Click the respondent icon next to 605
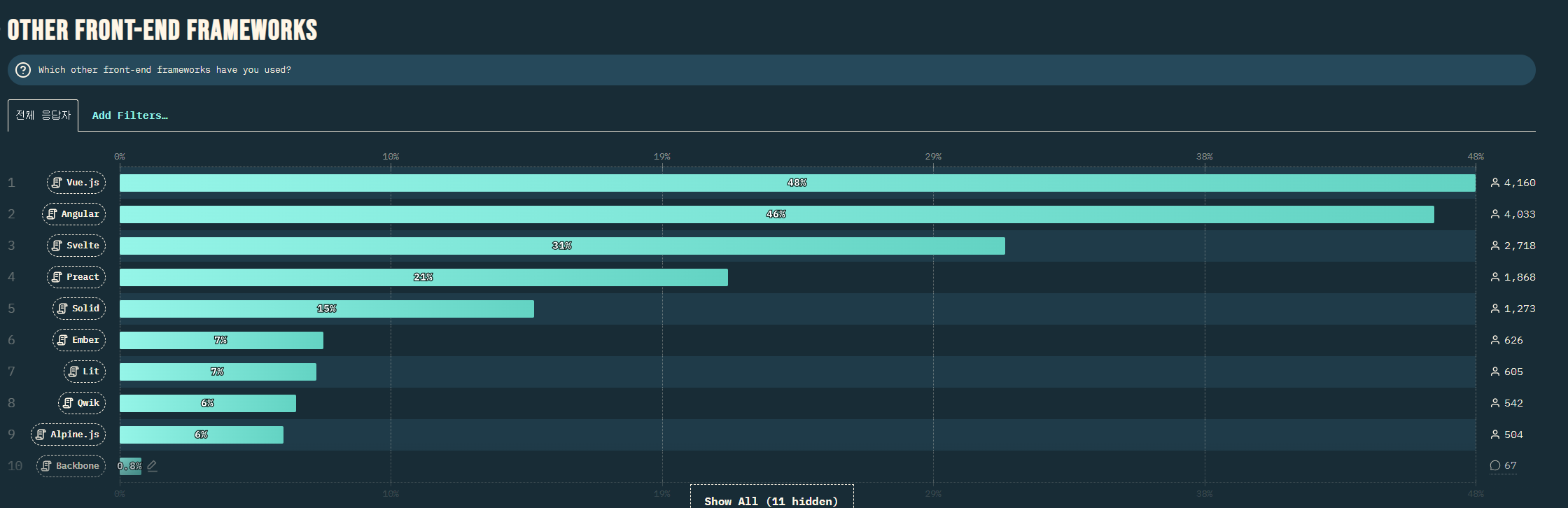Screen dimensions: 1568x508 [x=1495, y=372]
